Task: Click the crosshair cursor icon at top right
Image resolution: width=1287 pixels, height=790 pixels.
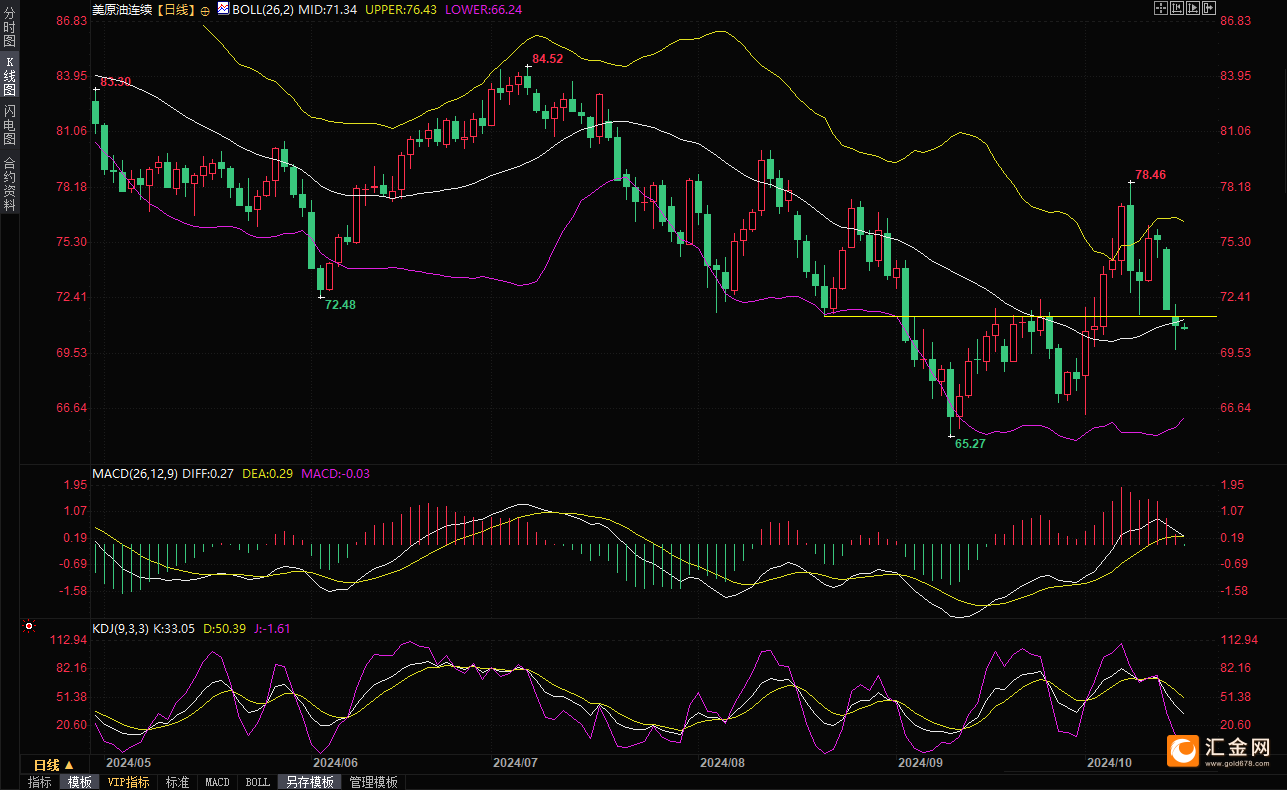Action: coord(1161,8)
